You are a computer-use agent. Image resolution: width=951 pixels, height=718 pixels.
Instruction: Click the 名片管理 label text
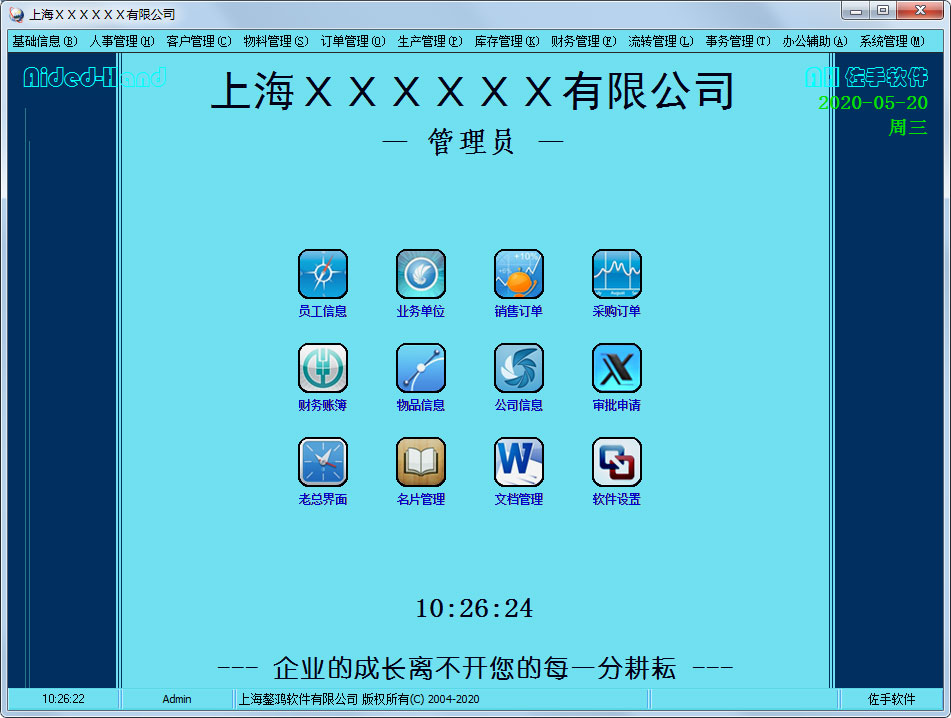[x=421, y=500]
